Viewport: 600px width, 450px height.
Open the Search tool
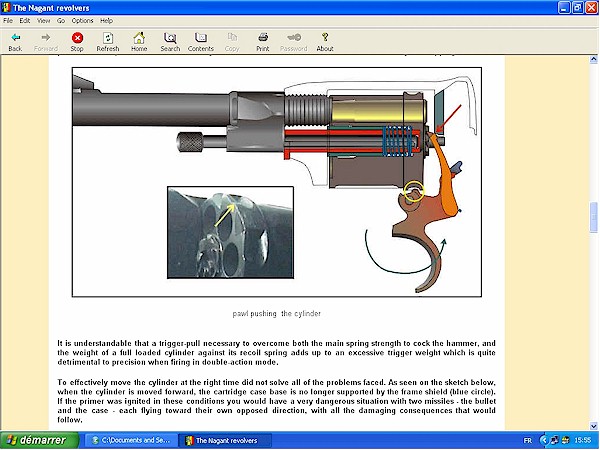pyautogui.click(x=170, y=41)
